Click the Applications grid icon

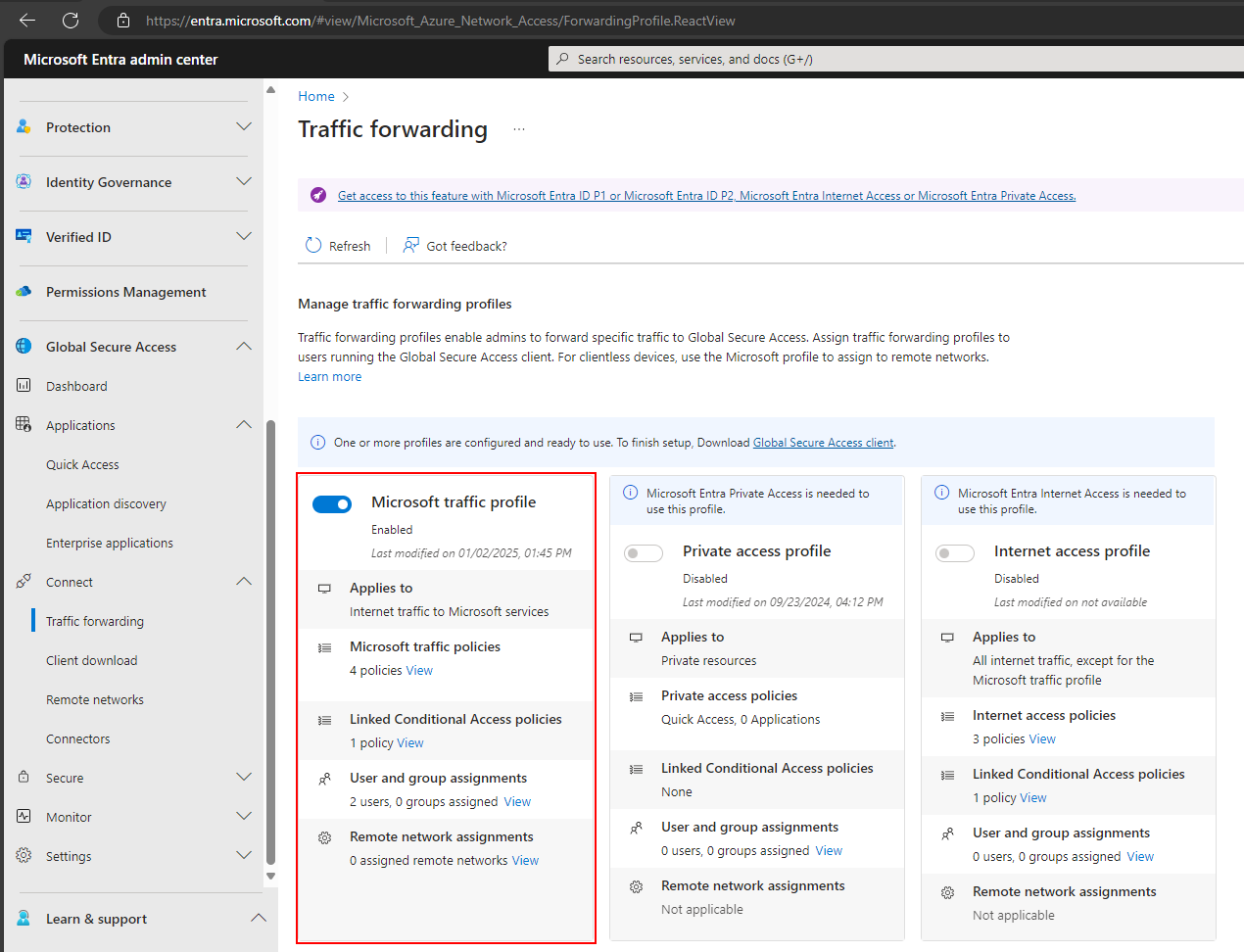[x=24, y=424]
